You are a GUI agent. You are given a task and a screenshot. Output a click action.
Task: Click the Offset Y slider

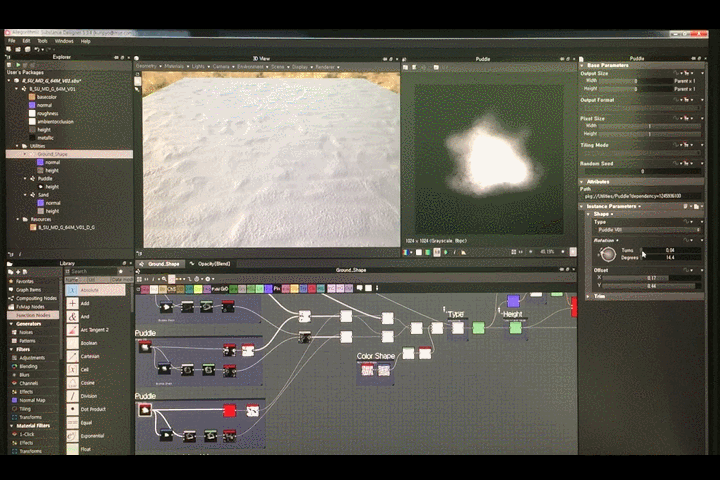click(652, 286)
